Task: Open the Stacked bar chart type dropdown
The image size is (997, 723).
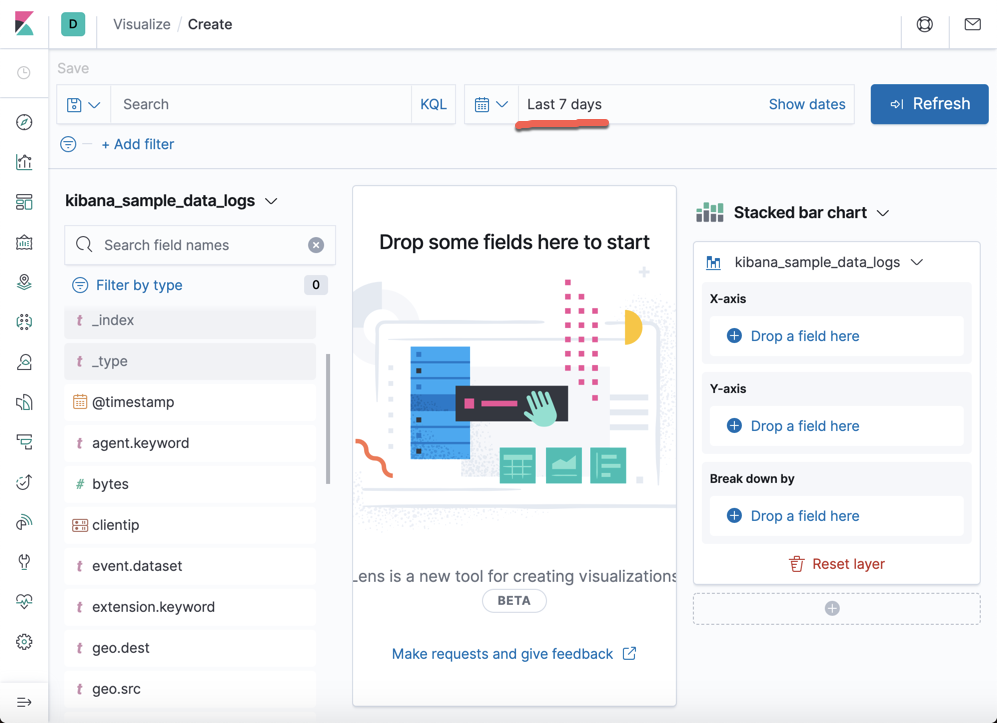Action: (x=881, y=212)
